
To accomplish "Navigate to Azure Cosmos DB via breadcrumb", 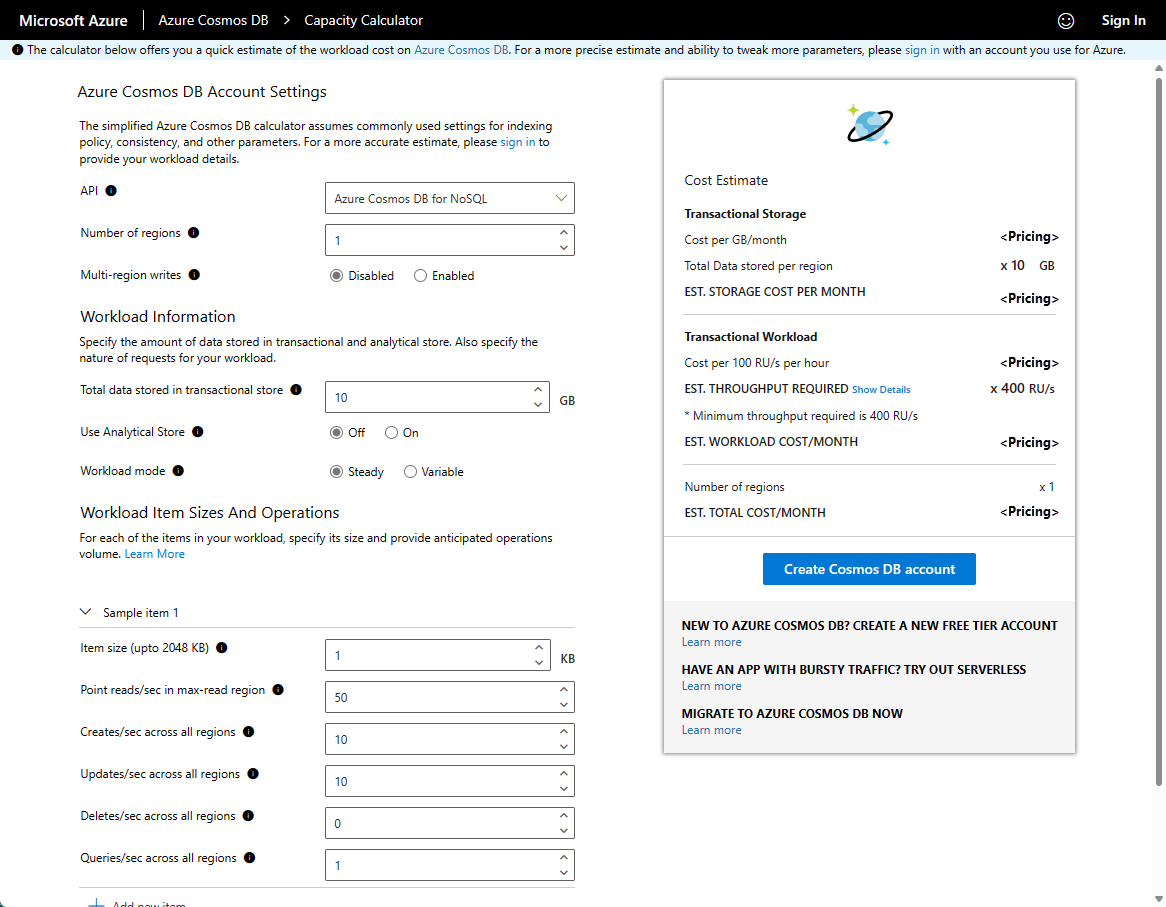I will (212, 20).
